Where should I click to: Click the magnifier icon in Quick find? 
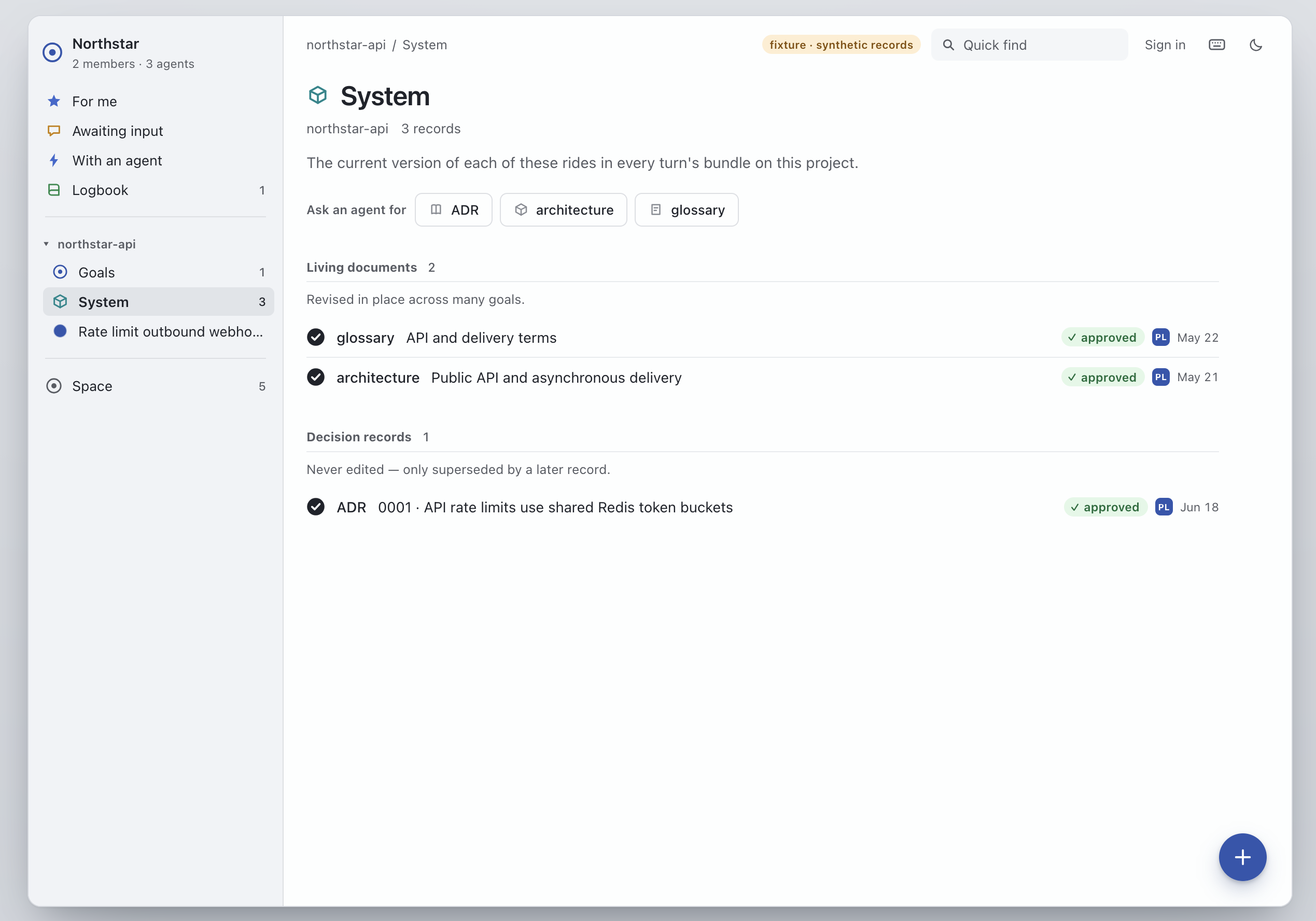(x=948, y=45)
